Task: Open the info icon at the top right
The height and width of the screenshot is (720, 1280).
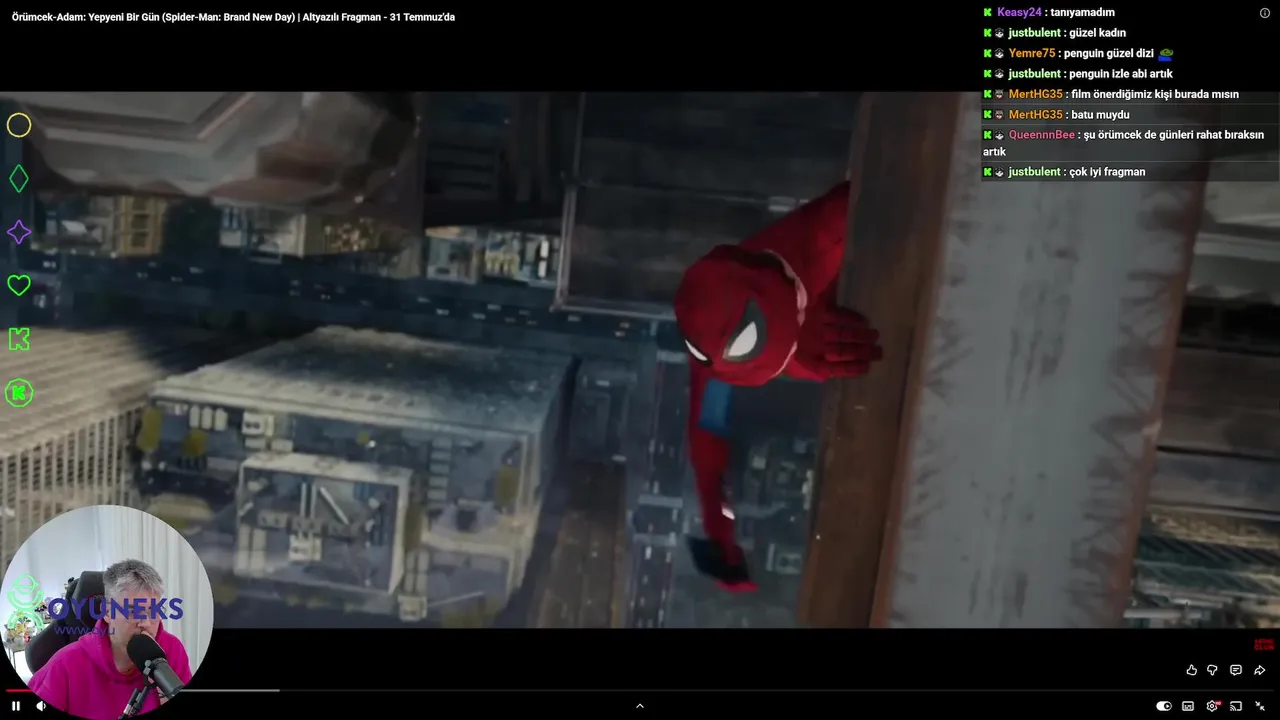Action: click(x=1265, y=13)
